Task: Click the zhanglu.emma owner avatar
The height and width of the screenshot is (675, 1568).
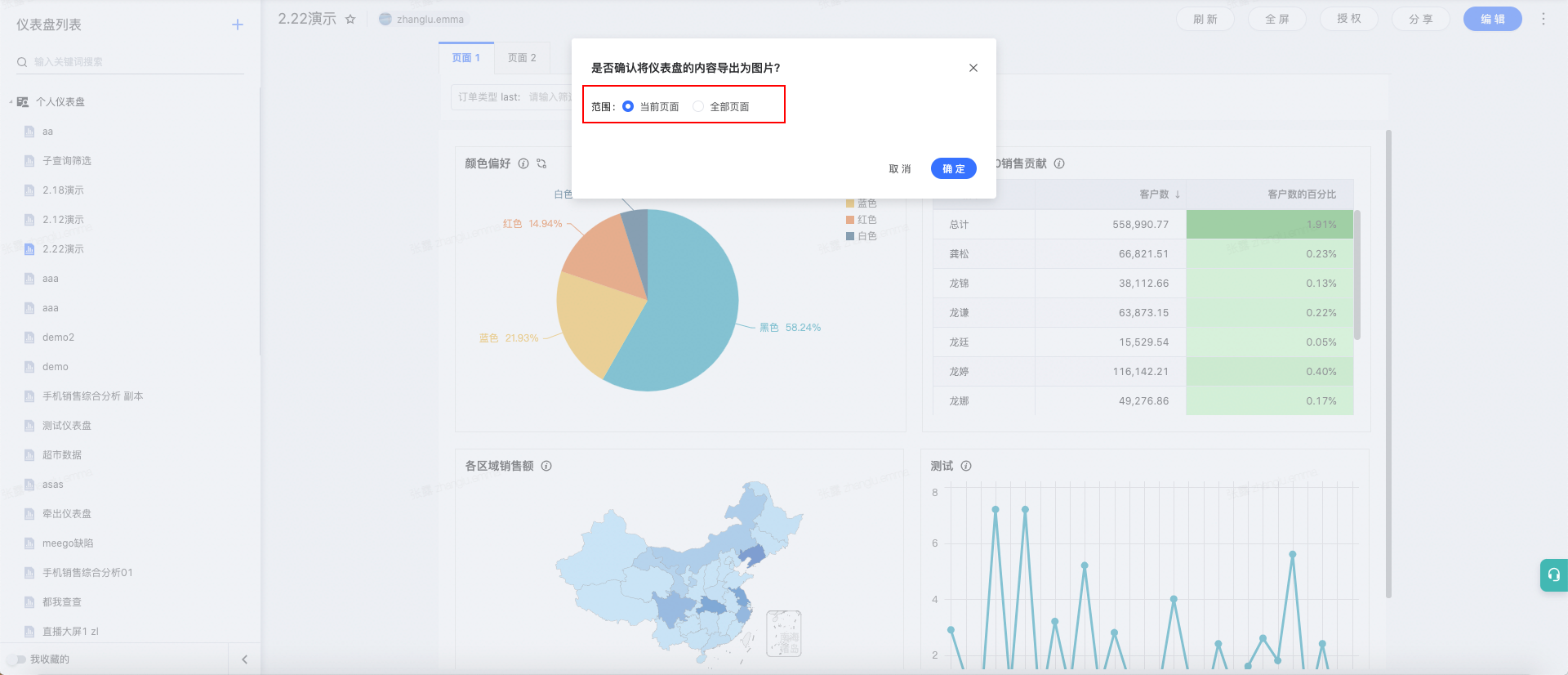Action: click(x=385, y=19)
